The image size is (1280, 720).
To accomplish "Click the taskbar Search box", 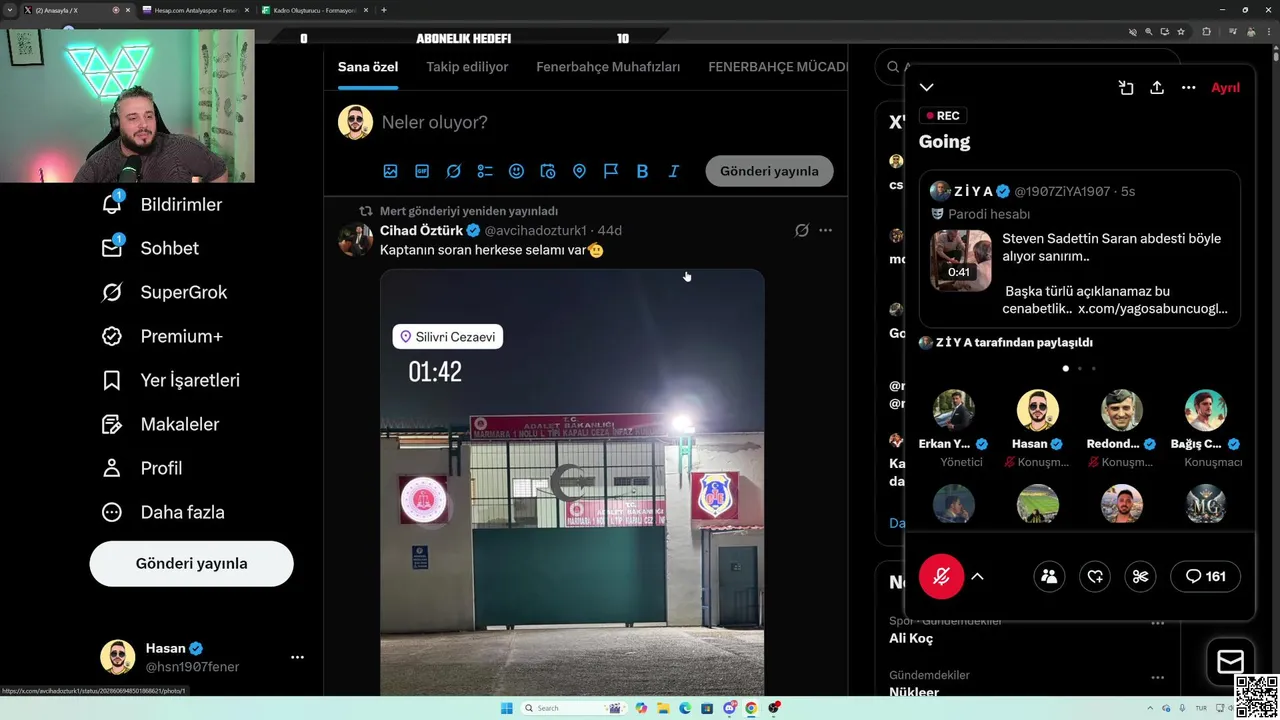I will click(x=572, y=708).
